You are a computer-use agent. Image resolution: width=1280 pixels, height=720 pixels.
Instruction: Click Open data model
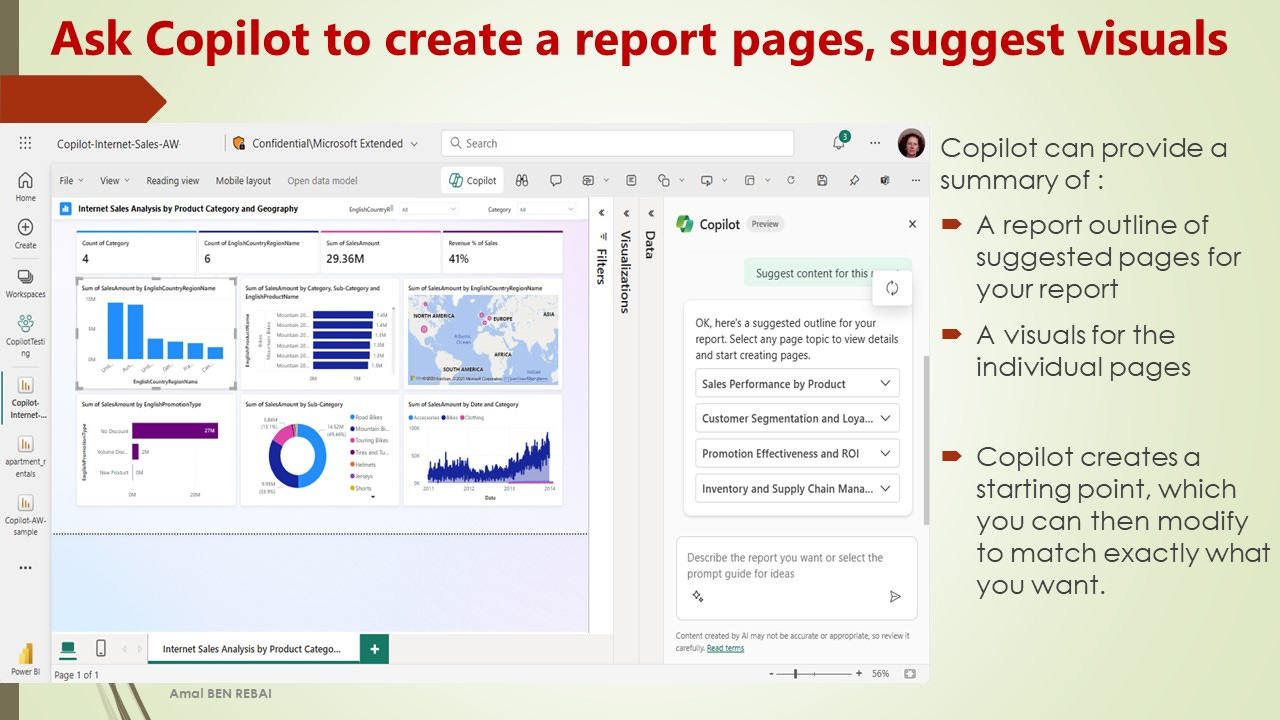pos(322,181)
